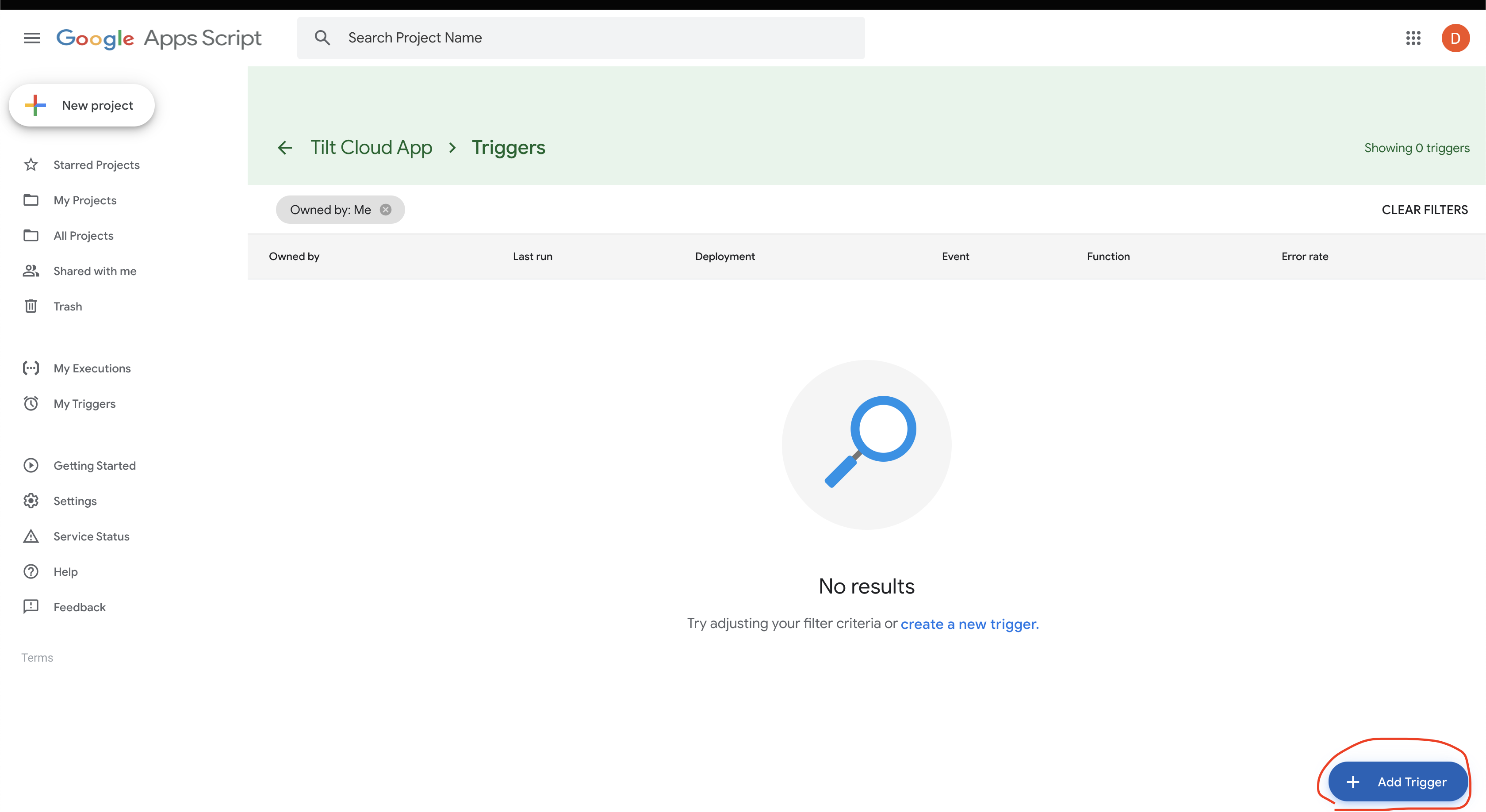Open the Google apps grid

tap(1413, 38)
